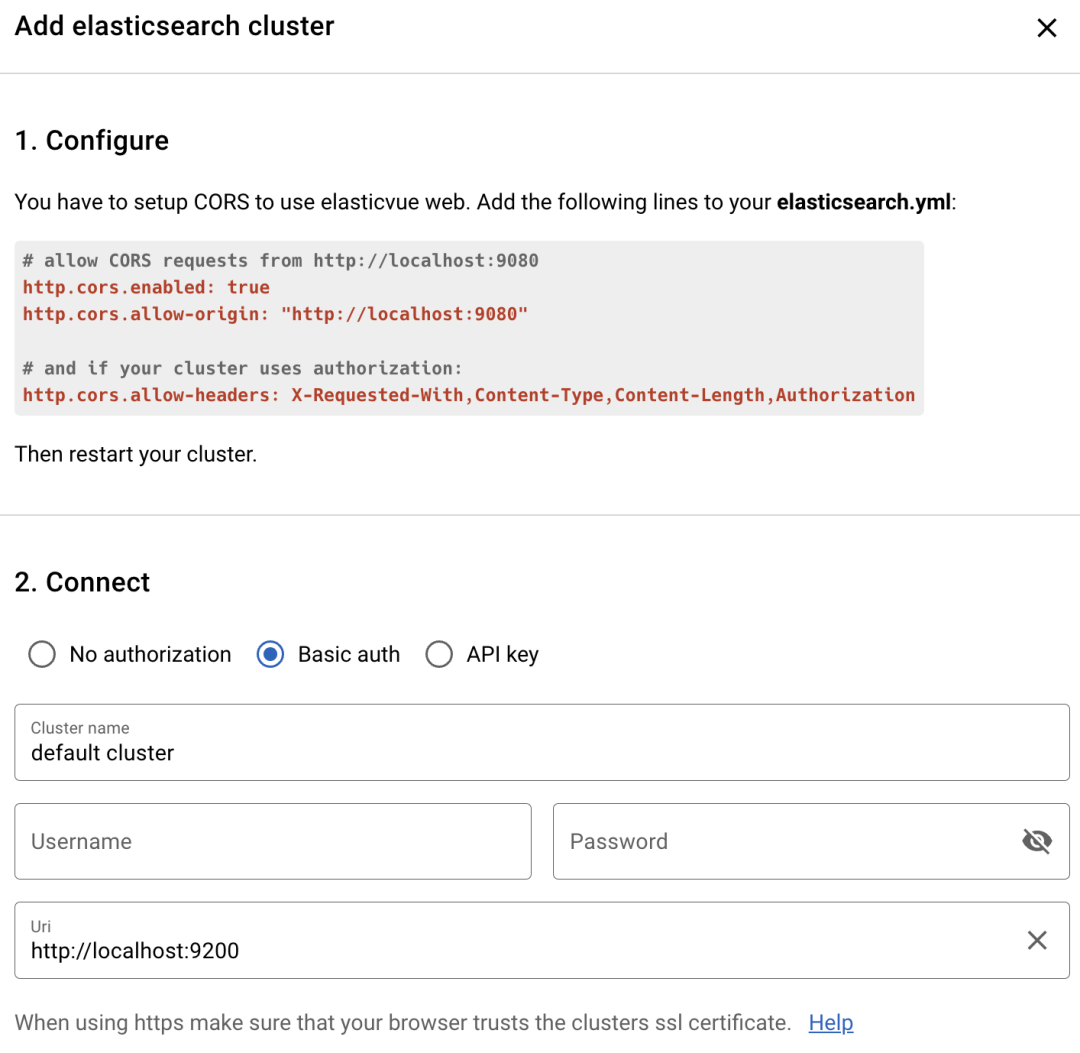Select the API key radio button
The image size is (1080, 1053).
point(439,654)
